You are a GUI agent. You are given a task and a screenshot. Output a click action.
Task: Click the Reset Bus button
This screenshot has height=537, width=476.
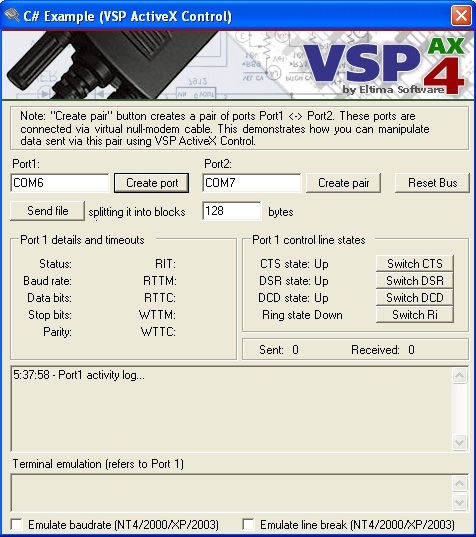coord(433,183)
